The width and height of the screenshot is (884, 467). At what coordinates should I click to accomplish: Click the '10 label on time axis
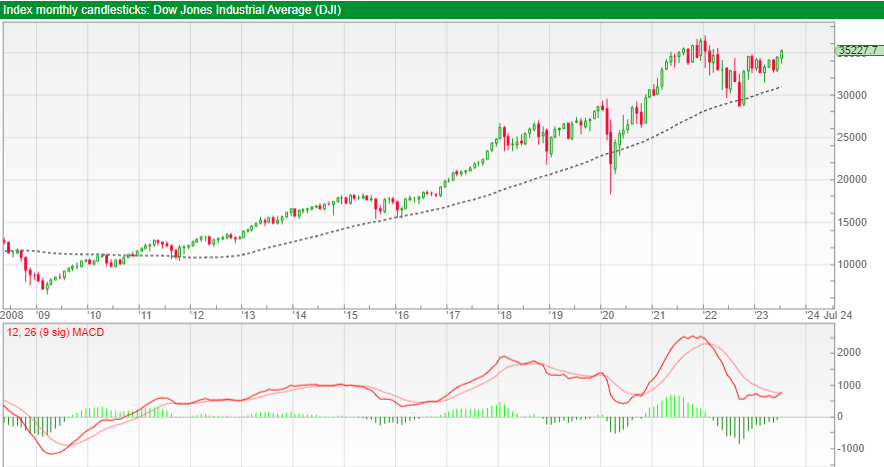click(x=94, y=315)
